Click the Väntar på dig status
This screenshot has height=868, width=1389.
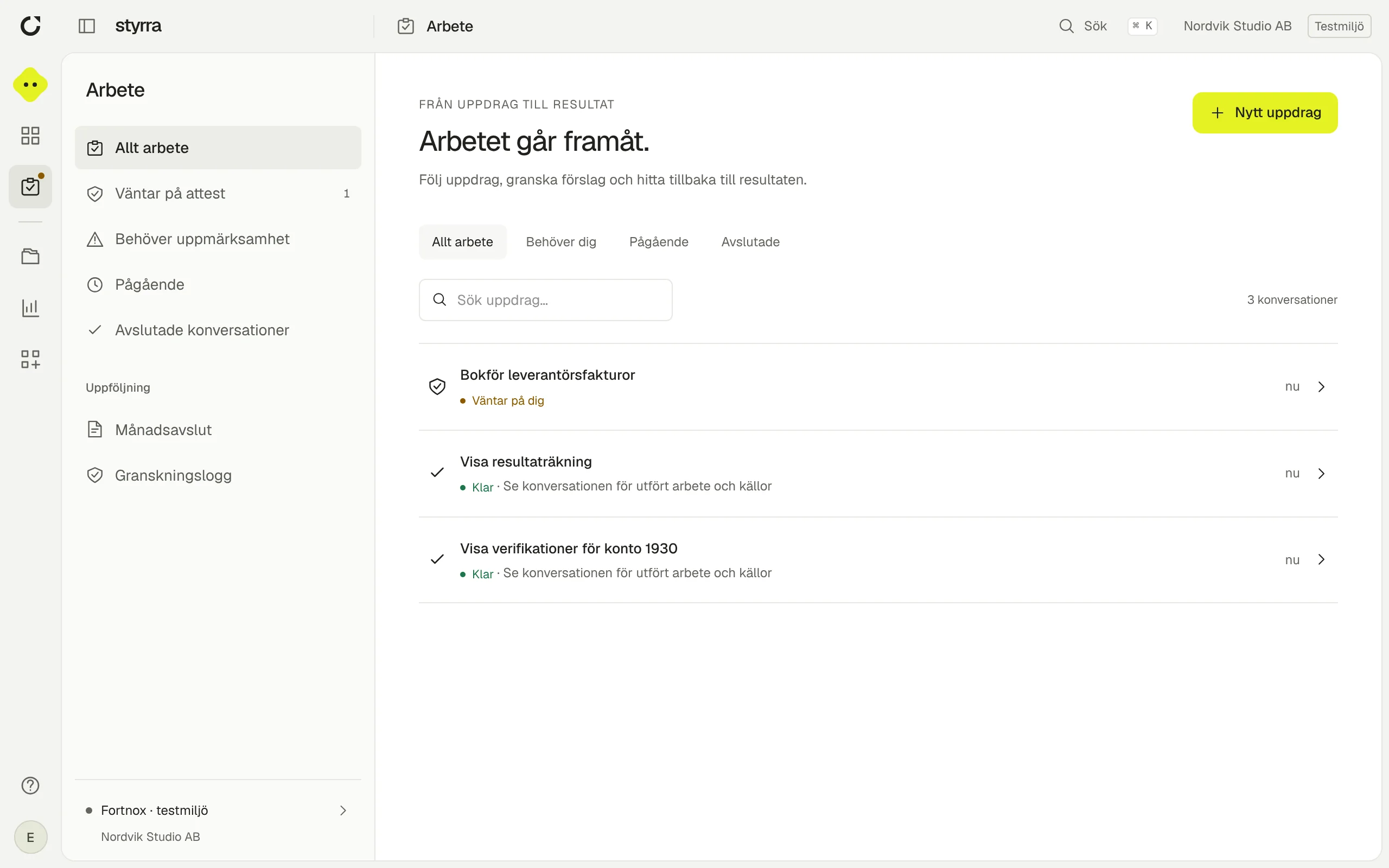tap(502, 401)
